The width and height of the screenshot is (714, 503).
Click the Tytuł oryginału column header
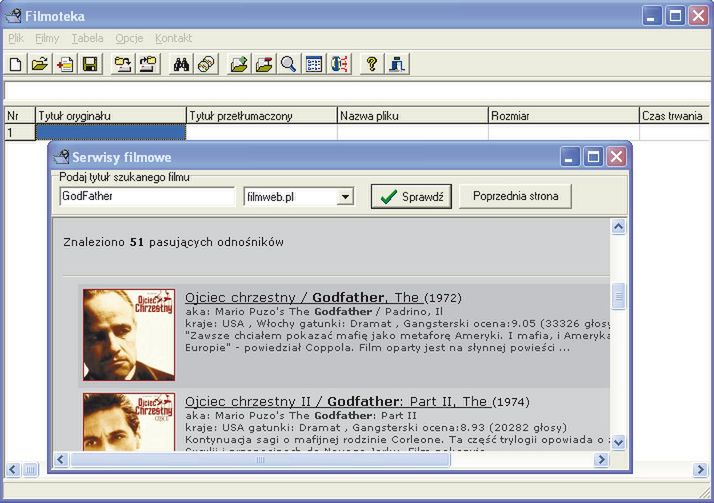point(111,116)
